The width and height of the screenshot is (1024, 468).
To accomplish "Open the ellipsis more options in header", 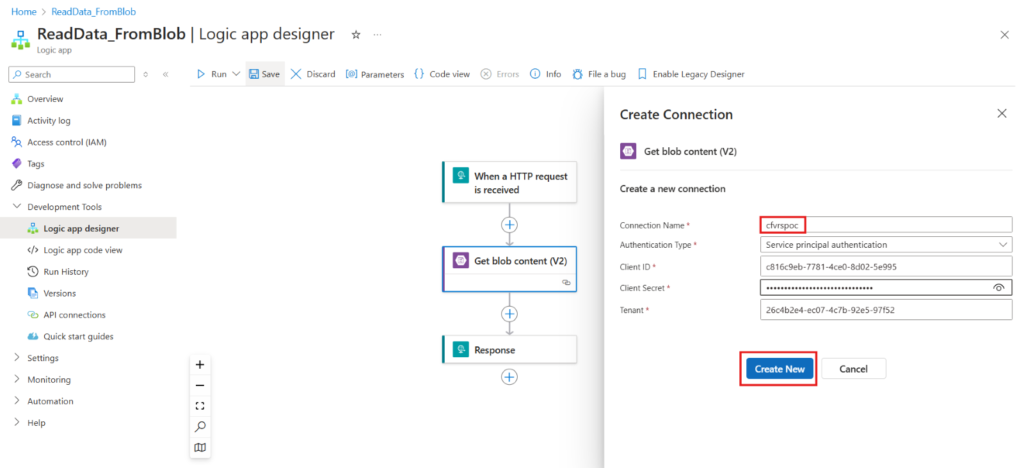I will click(377, 35).
